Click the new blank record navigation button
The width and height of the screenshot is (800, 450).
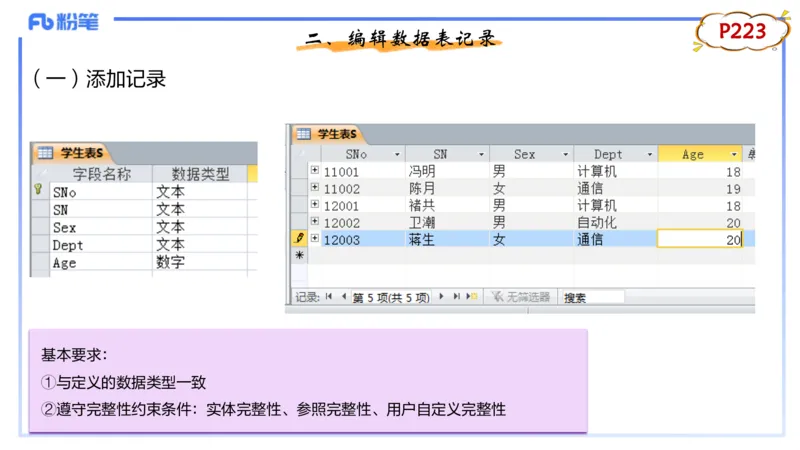(471, 296)
